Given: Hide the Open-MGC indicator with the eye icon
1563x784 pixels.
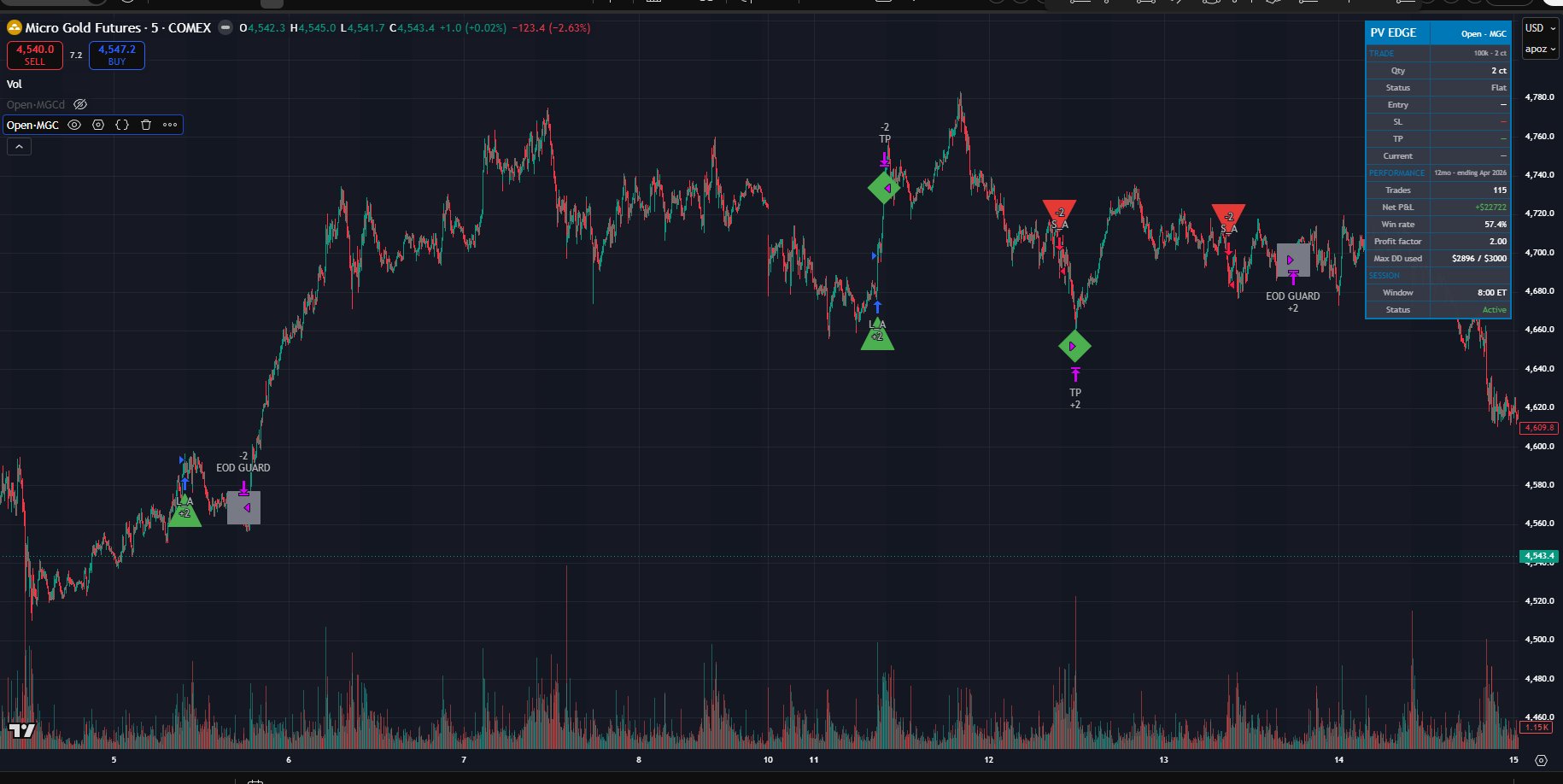Looking at the screenshot, I should click(74, 125).
